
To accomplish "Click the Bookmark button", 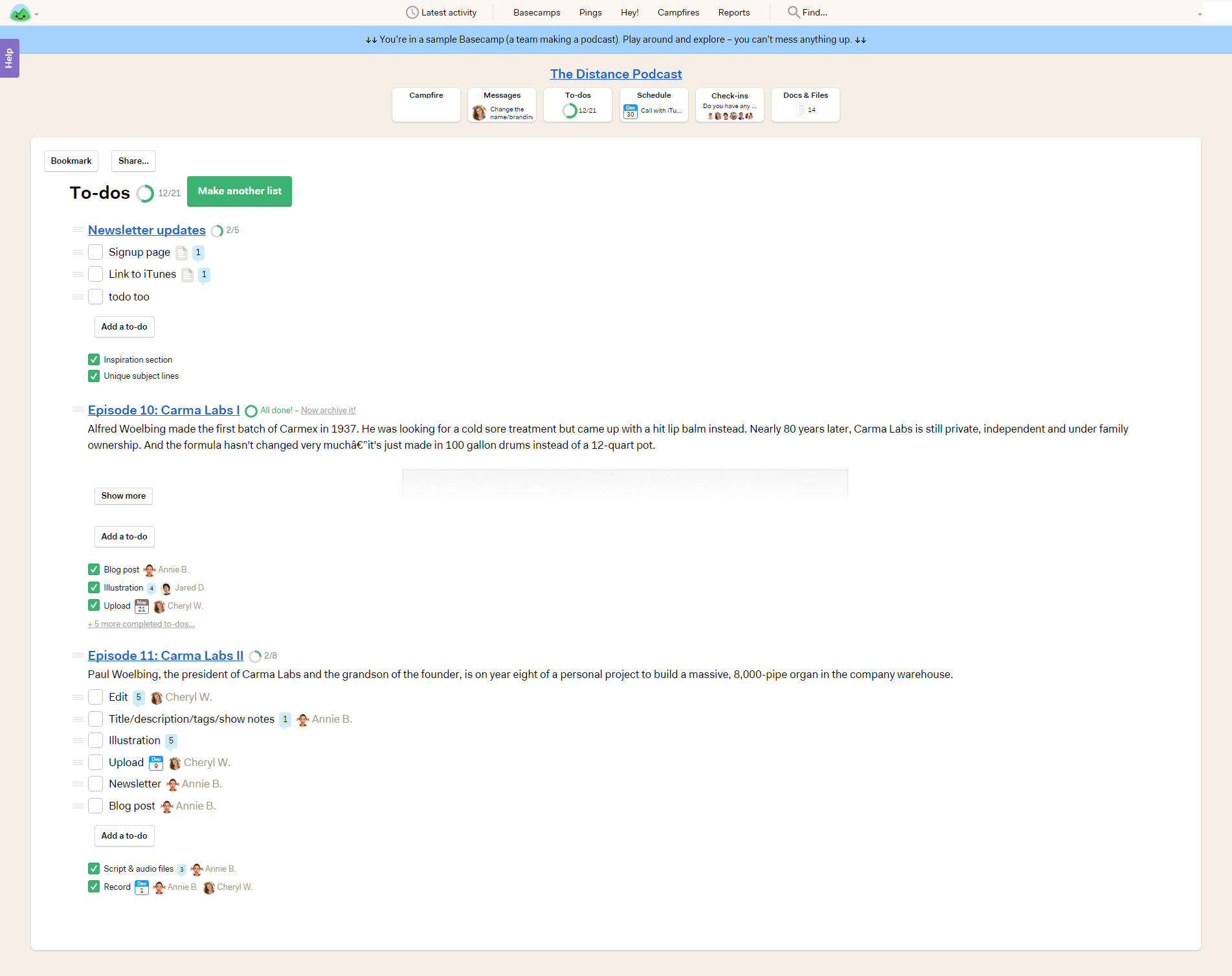I will point(71,161).
